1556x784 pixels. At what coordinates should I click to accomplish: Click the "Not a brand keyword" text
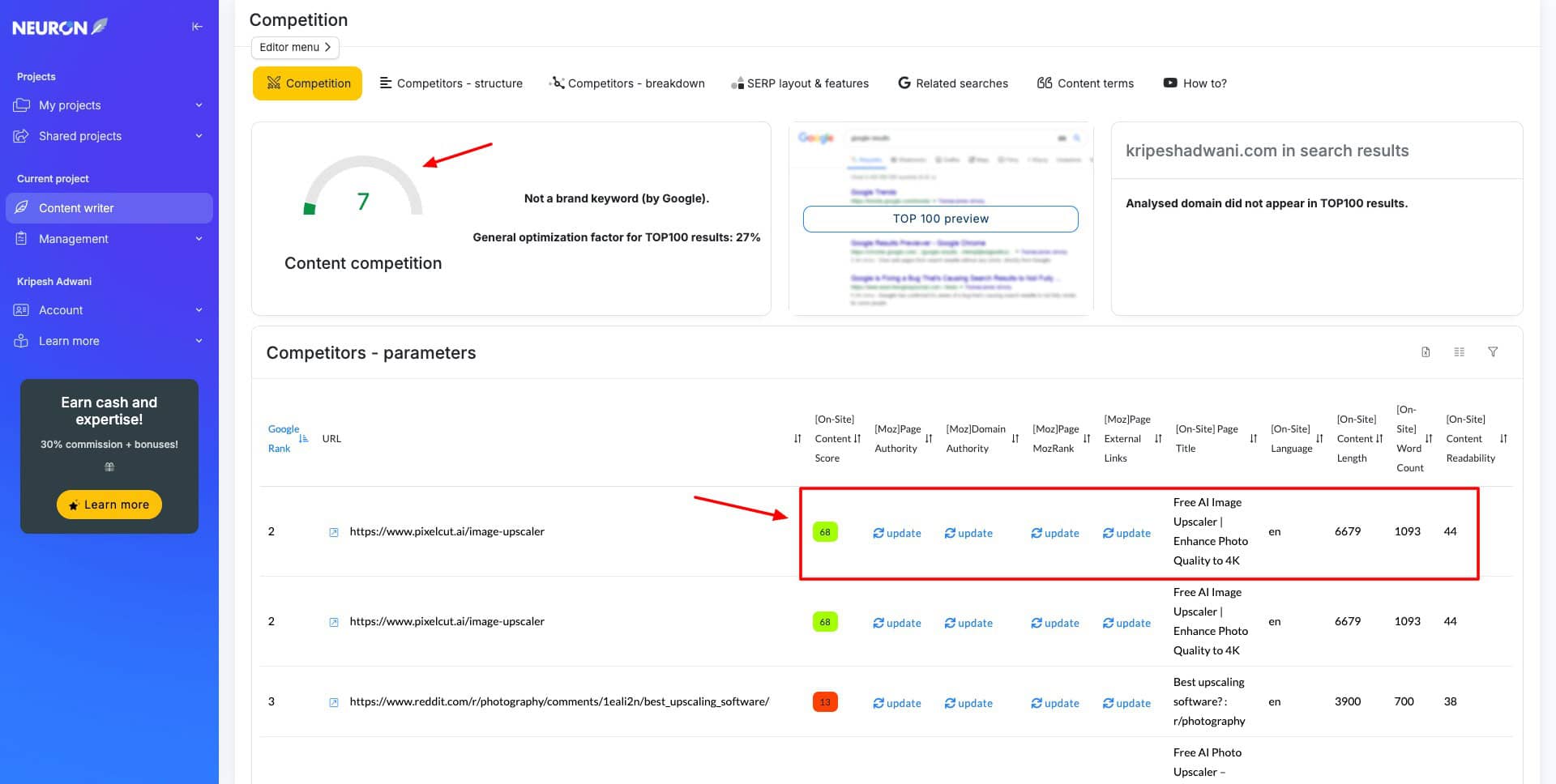tap(617, 198)
